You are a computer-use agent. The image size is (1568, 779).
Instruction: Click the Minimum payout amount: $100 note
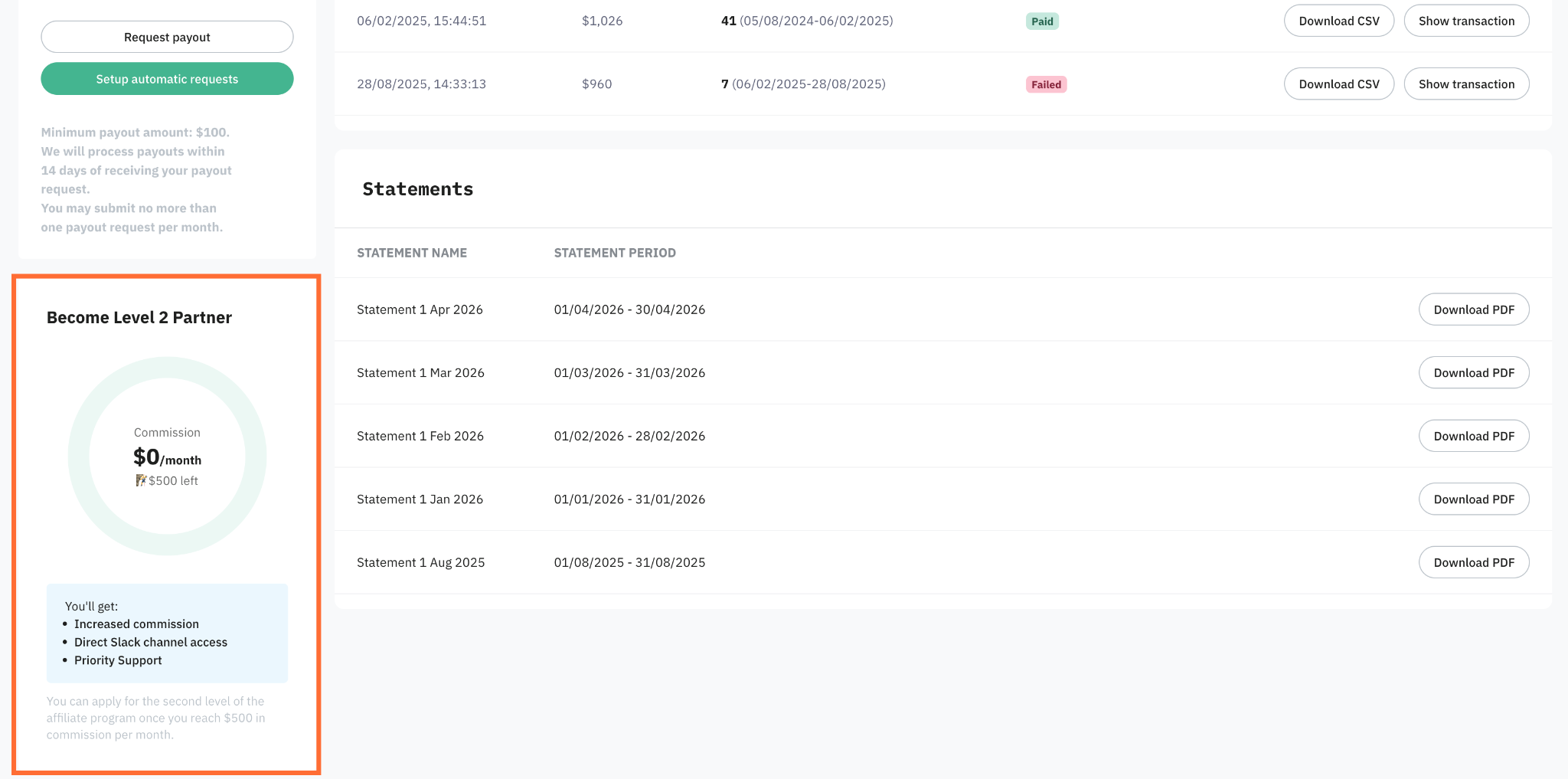tap(136, 133)
